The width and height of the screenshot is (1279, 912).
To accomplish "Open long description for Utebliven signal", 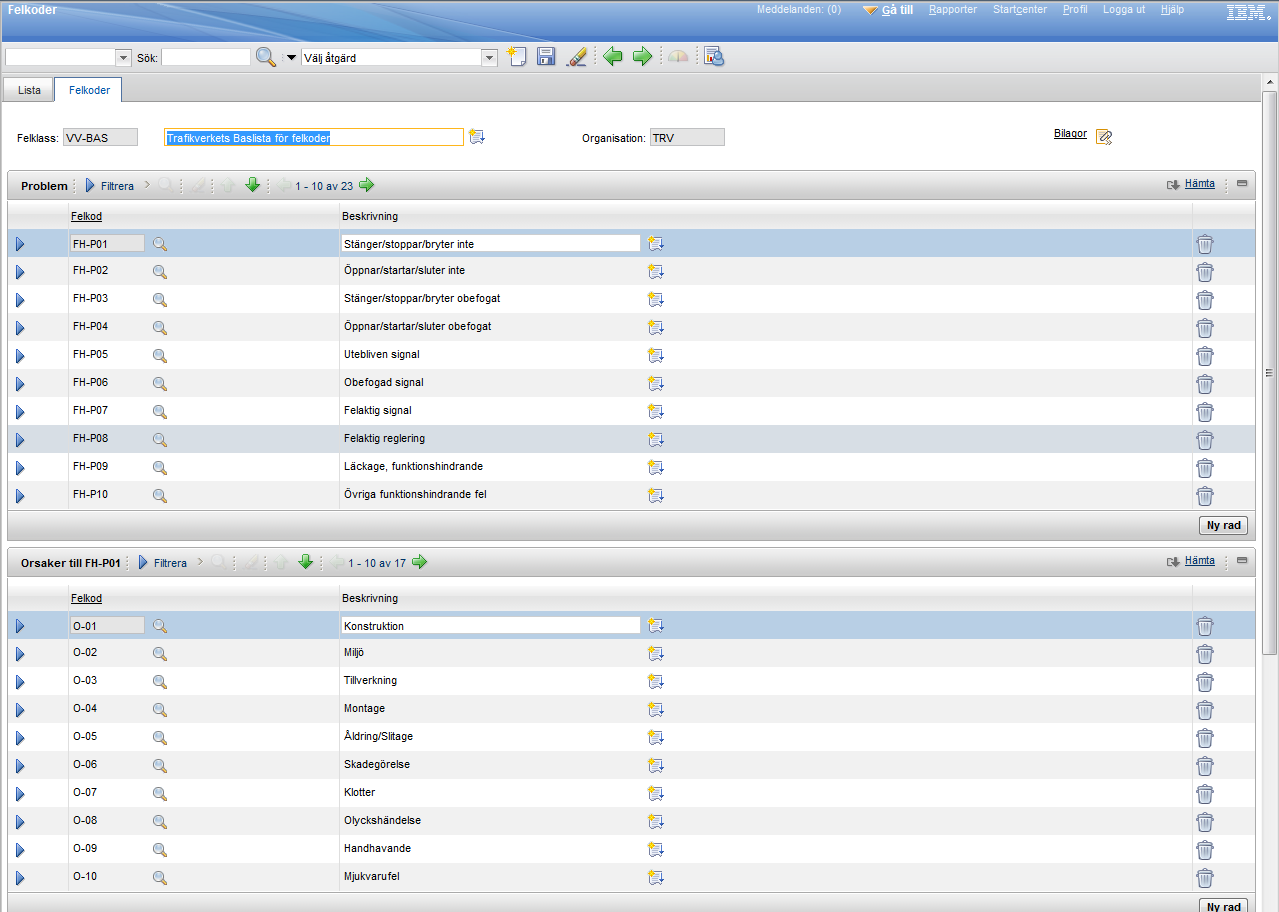I will click(x=656, y=355).
